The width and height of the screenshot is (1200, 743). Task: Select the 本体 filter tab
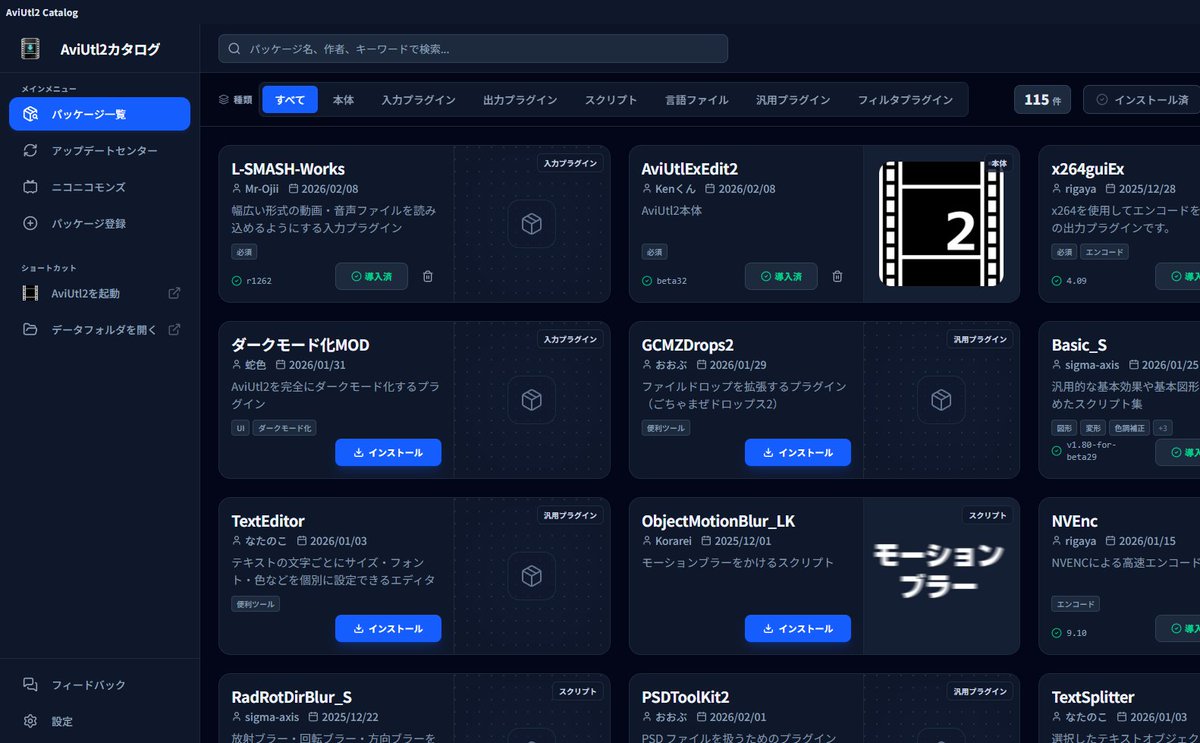[x=344, y=100]
